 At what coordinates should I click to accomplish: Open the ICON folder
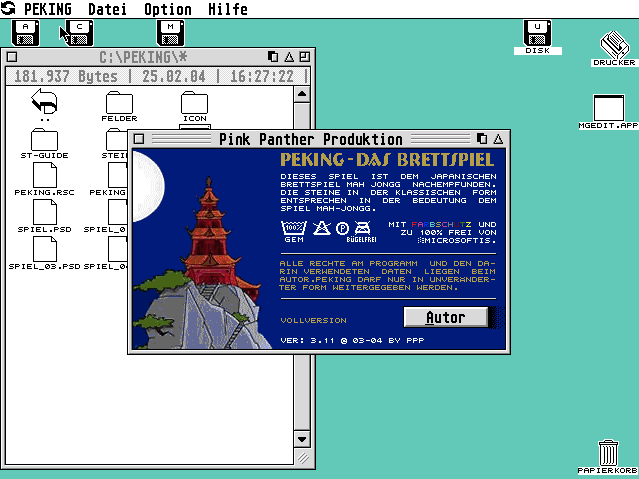[194, 102]
